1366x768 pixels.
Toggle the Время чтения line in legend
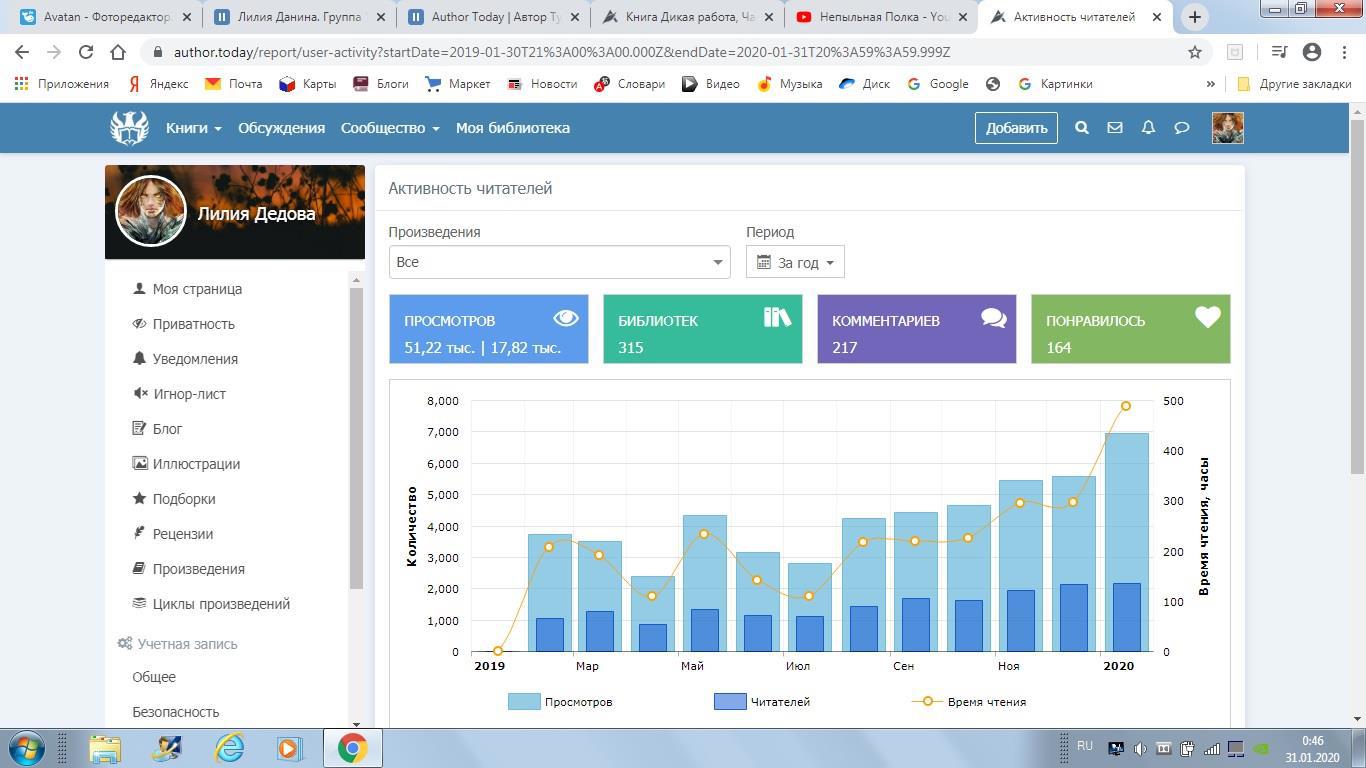pyautogui.click(x=969, y=702)
